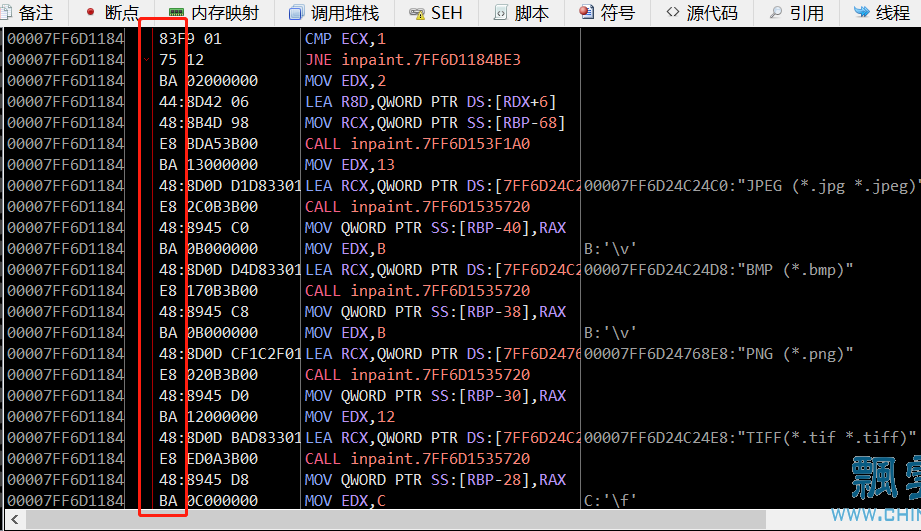Select the CALL instruction in the E8 ED0A3B00 row
This screenshot has width=921, height=531.
coord(418,459)
